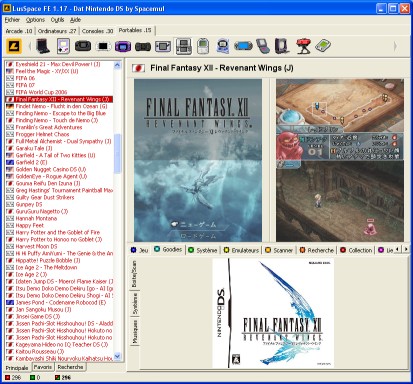Select the blue PSP system icon
The height and width of the screenshot is (384, 413).
tap(243, 46)
